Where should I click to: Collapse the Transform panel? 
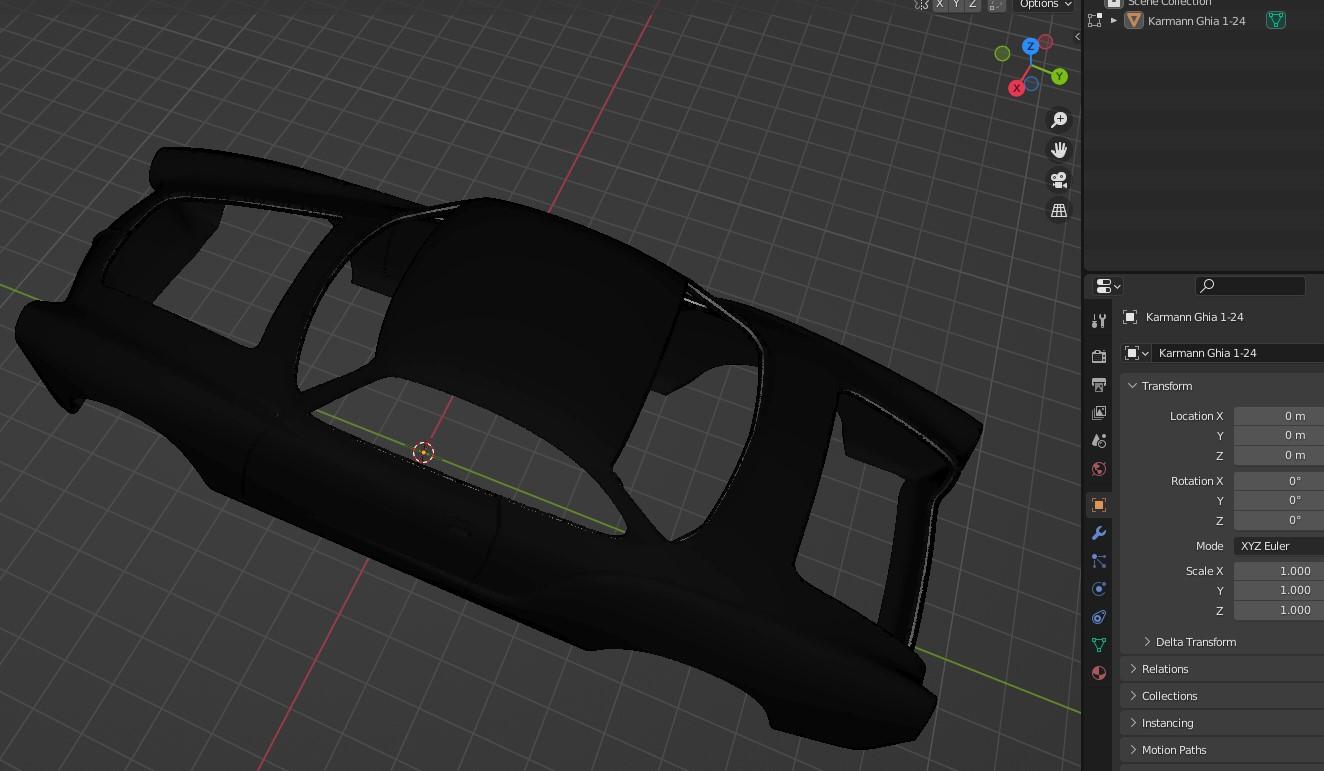click(x=1133, y=386)
